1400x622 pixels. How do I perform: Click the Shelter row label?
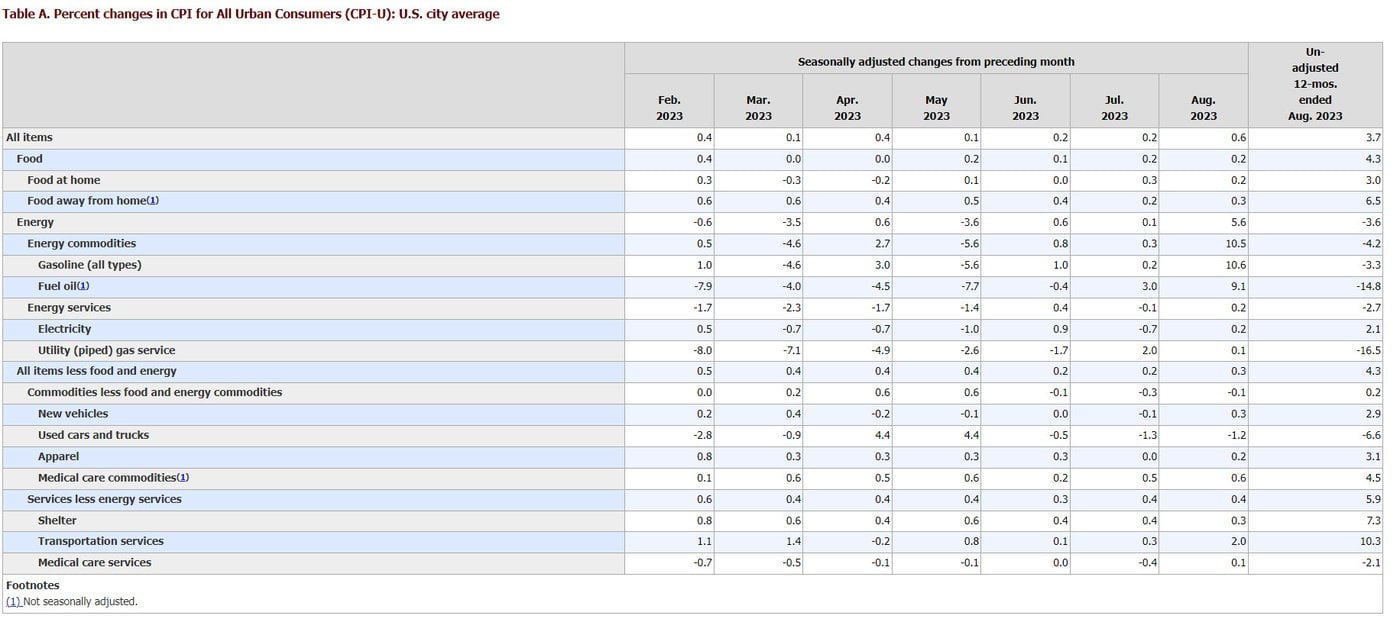coord(57,520)
